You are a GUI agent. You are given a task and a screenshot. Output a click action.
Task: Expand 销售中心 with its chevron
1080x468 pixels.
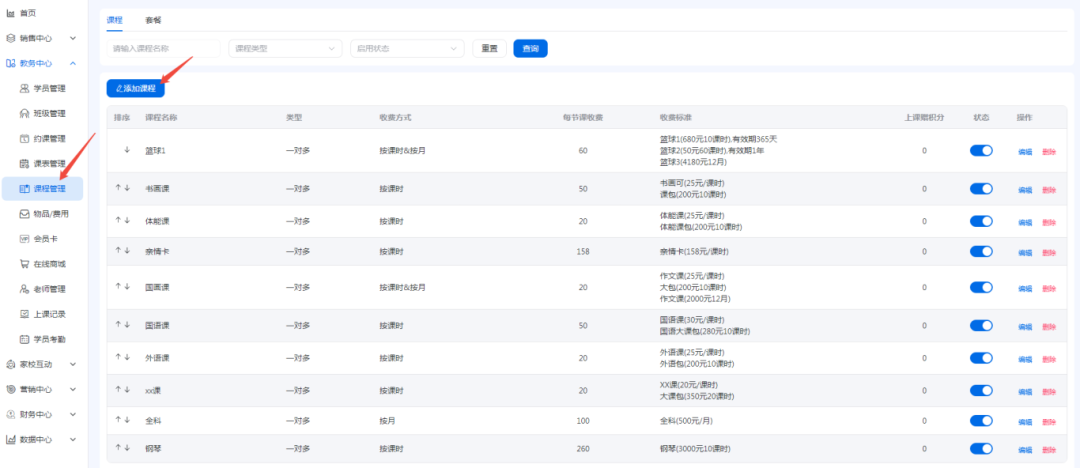(73, 39)
